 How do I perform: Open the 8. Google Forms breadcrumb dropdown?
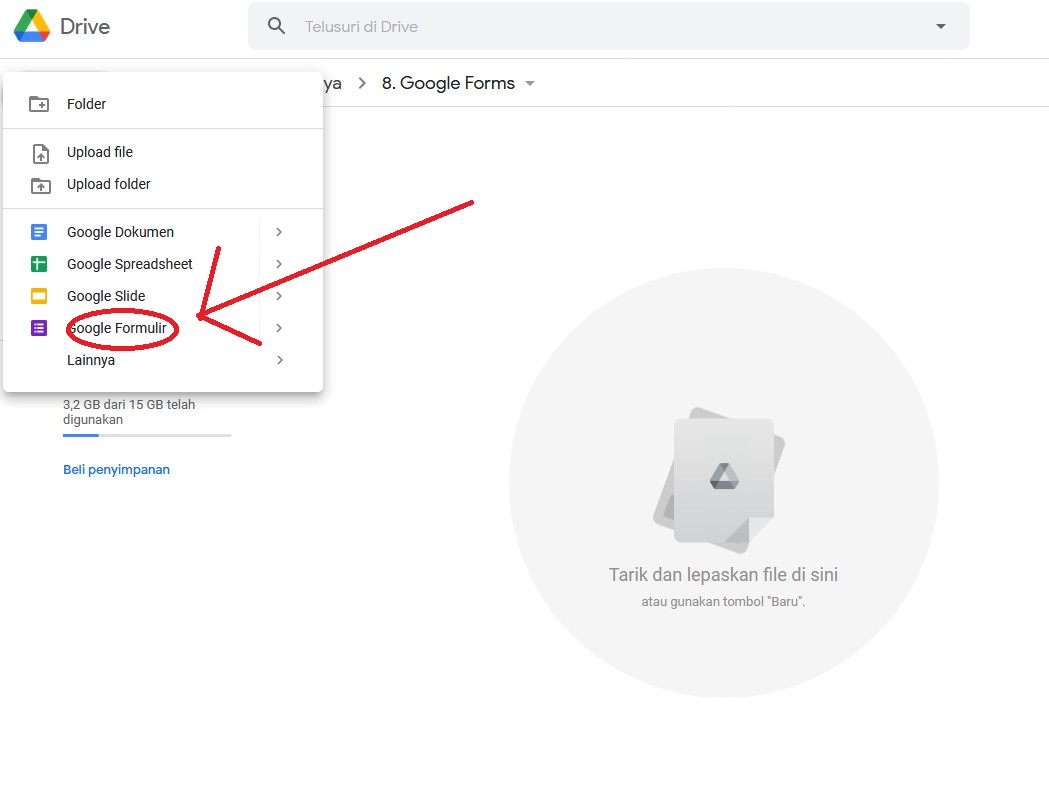(x=530, y=83)
